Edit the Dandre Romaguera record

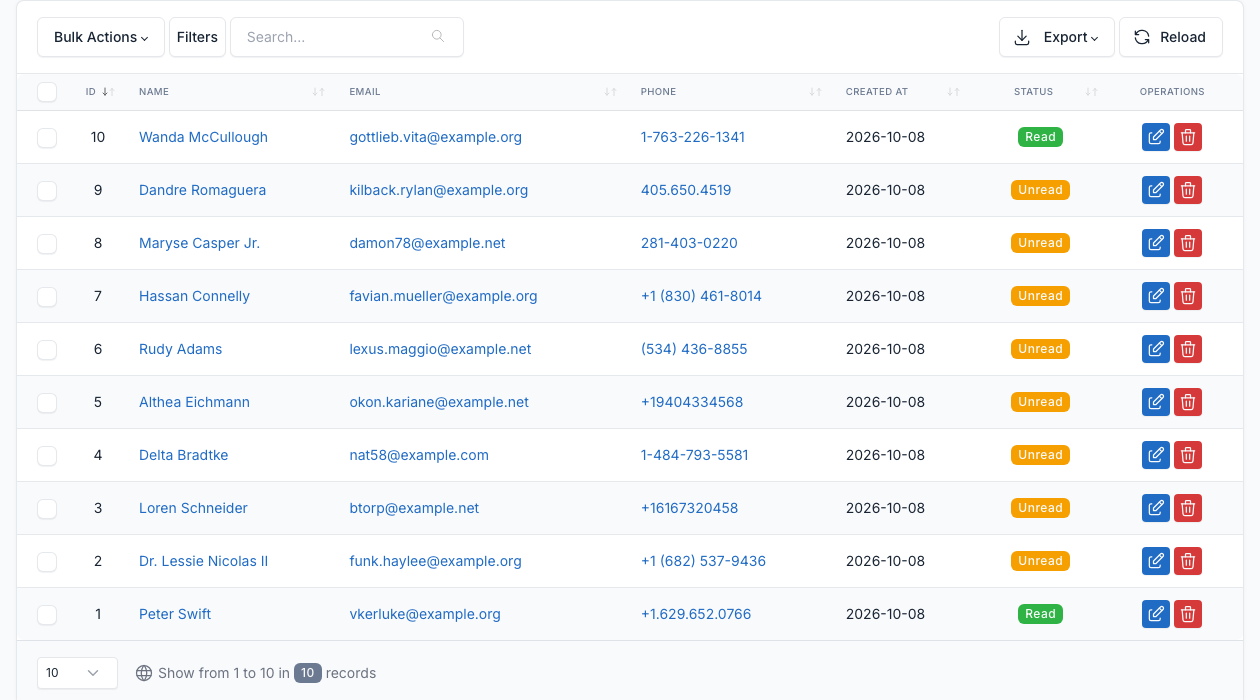(1156, 190)
